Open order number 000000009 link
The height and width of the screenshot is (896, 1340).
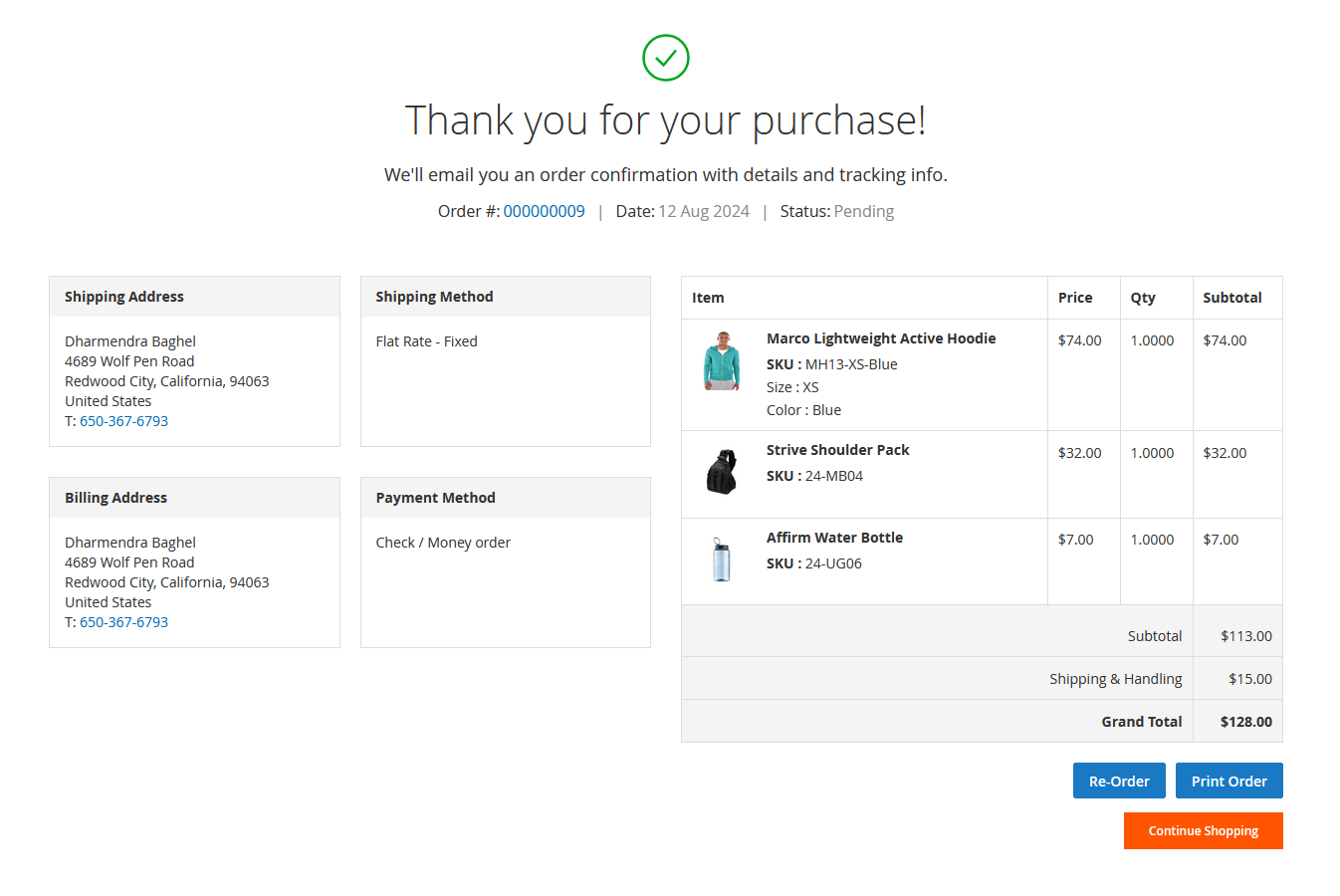(x=544, y=211)
